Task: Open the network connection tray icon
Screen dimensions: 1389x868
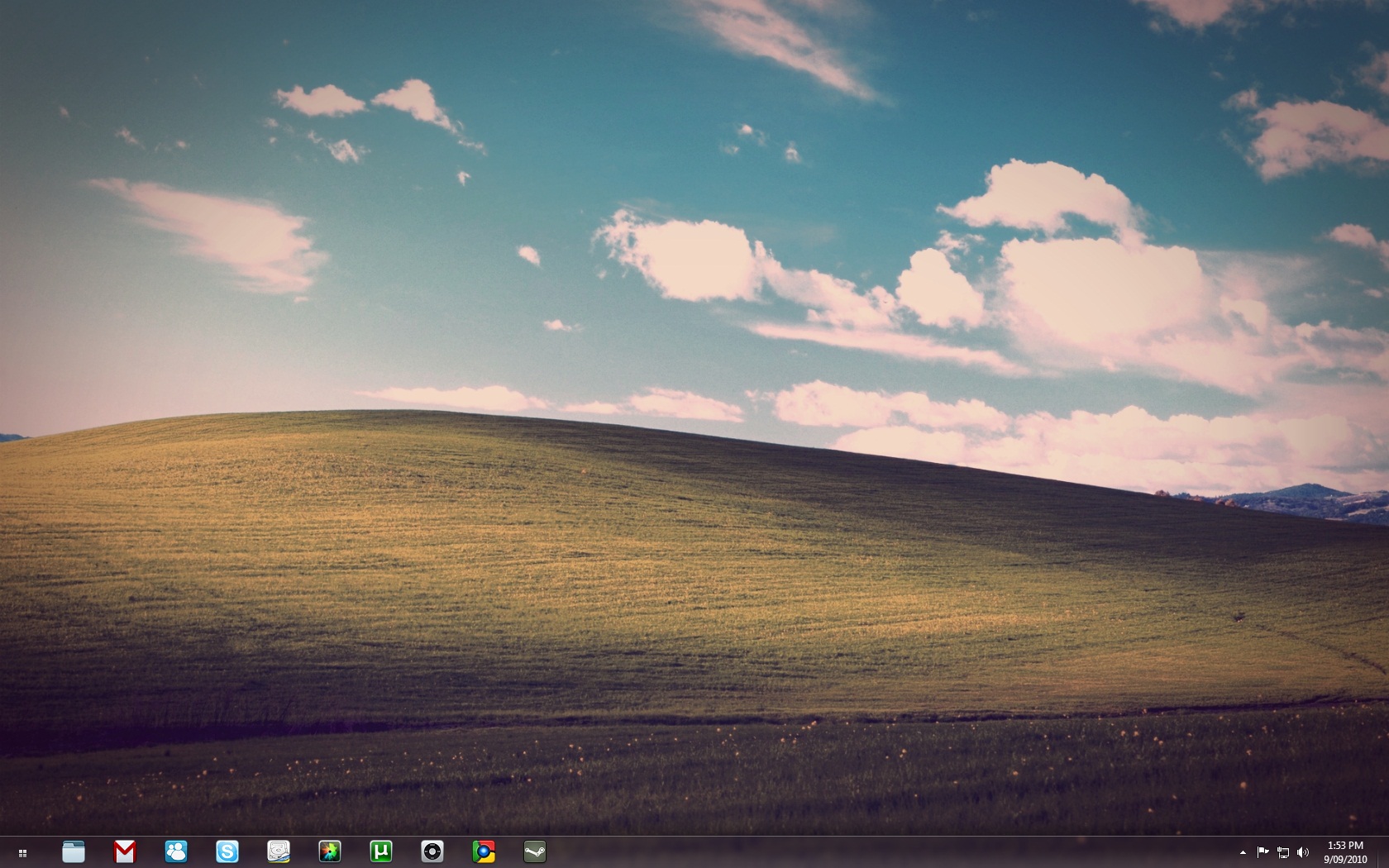Action: click(x=1283, y=852)
